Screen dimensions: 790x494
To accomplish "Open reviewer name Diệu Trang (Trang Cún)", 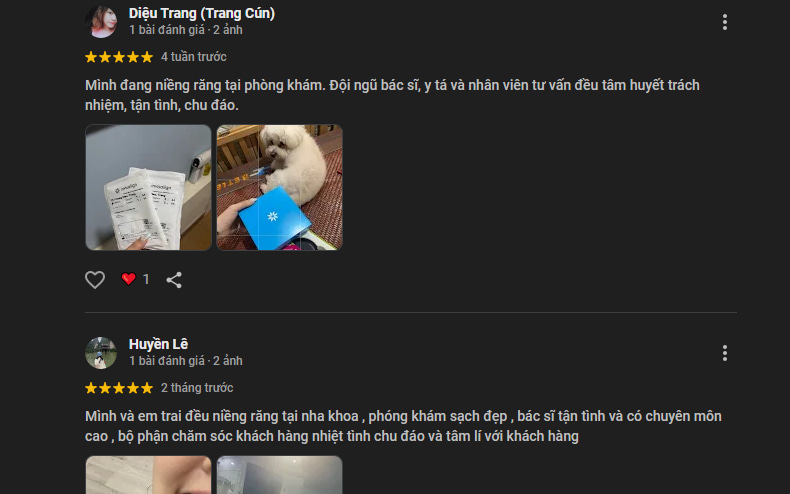I will [x=202, y=14].
